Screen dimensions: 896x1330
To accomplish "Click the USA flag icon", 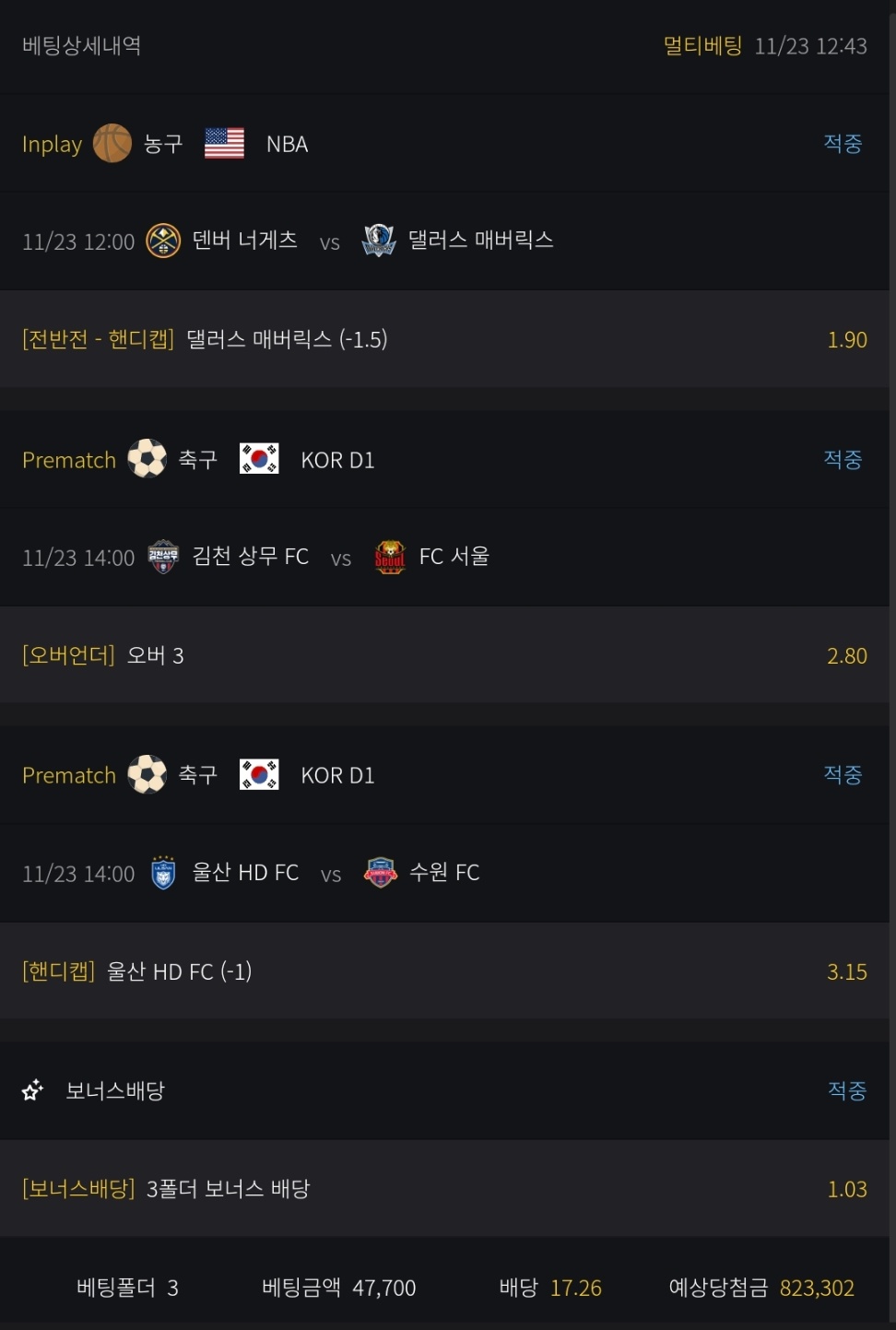I will pyautogui.click(x=224, y=144).
